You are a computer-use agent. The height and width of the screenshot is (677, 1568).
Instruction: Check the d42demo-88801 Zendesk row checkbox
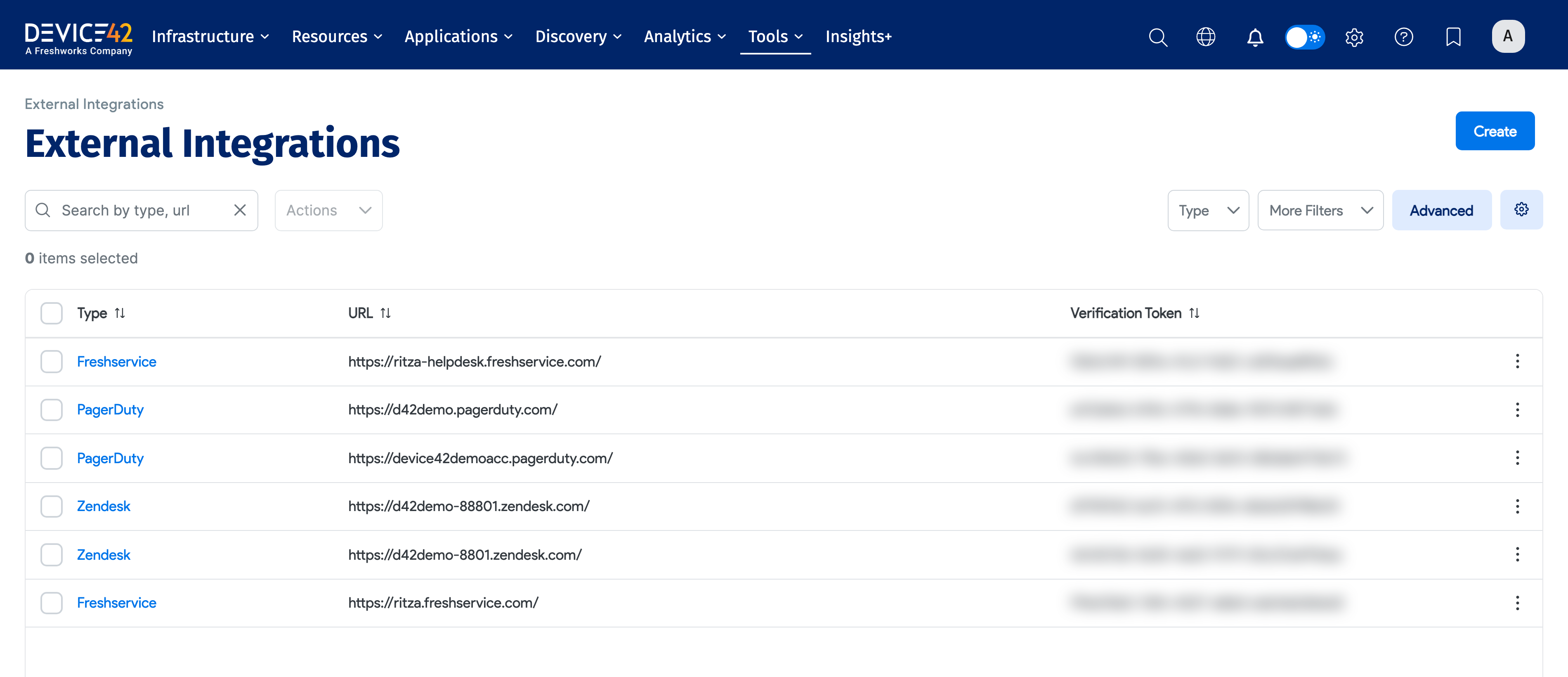tap(52, 506)
